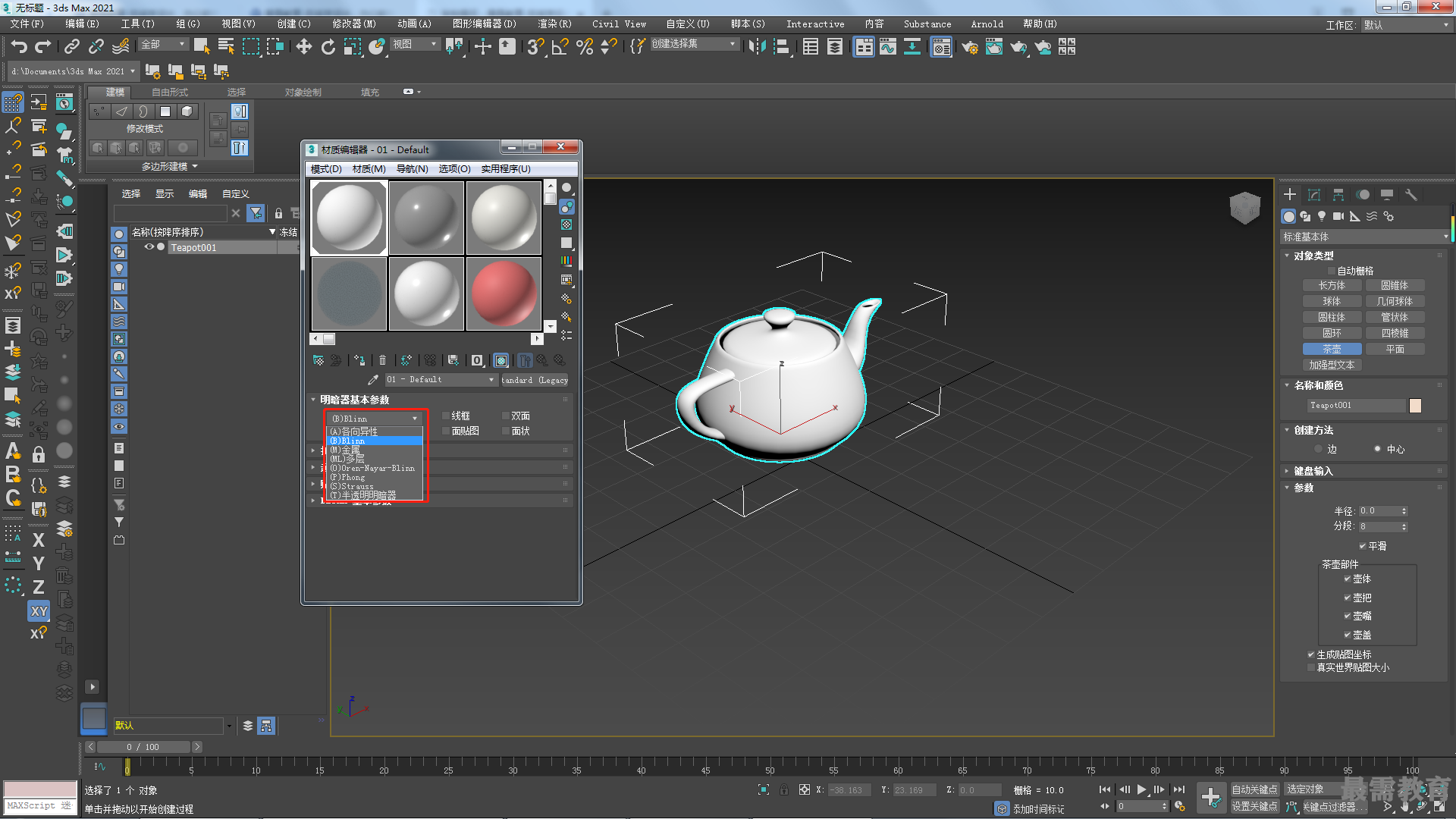Image resolution: width=1456 pixels, height=819 pixels.
Task: Select the 边 creation method radio
Action: pyautogui.click(x=1319, y=449)
